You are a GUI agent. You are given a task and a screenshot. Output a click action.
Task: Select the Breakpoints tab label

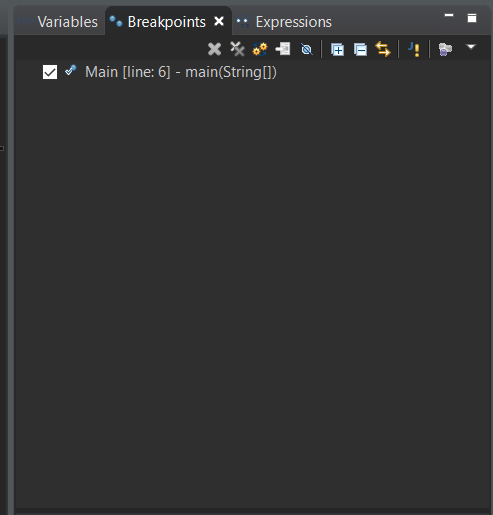167,22
